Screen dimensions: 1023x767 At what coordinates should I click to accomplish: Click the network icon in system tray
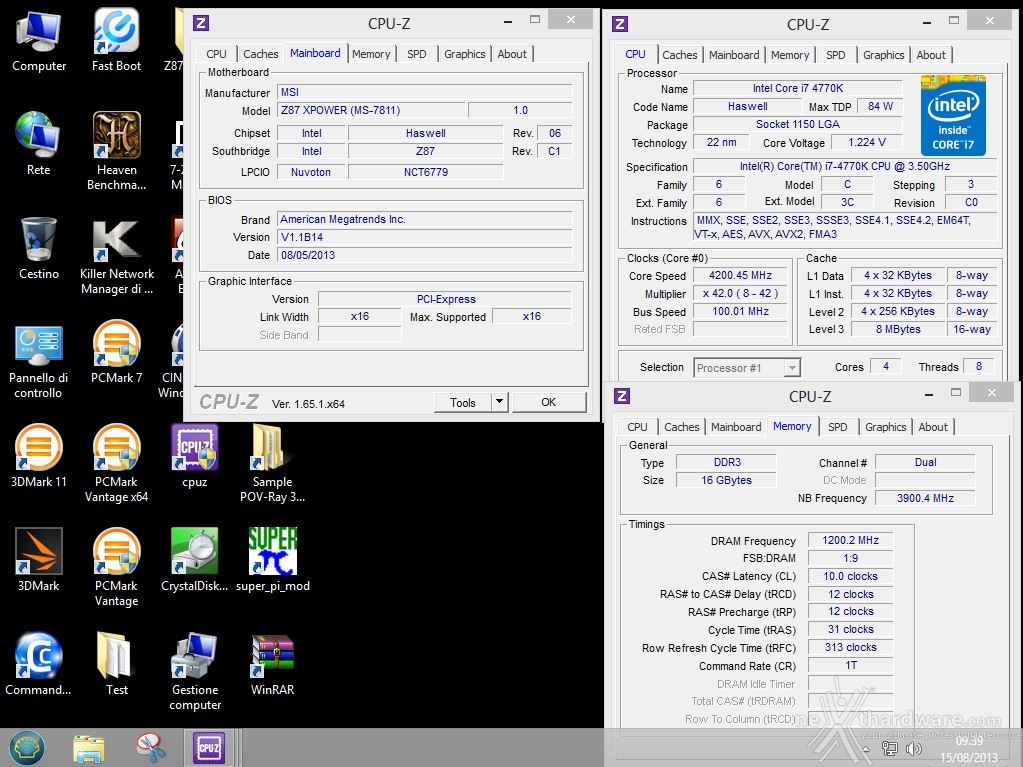click(x=889, y=749)
